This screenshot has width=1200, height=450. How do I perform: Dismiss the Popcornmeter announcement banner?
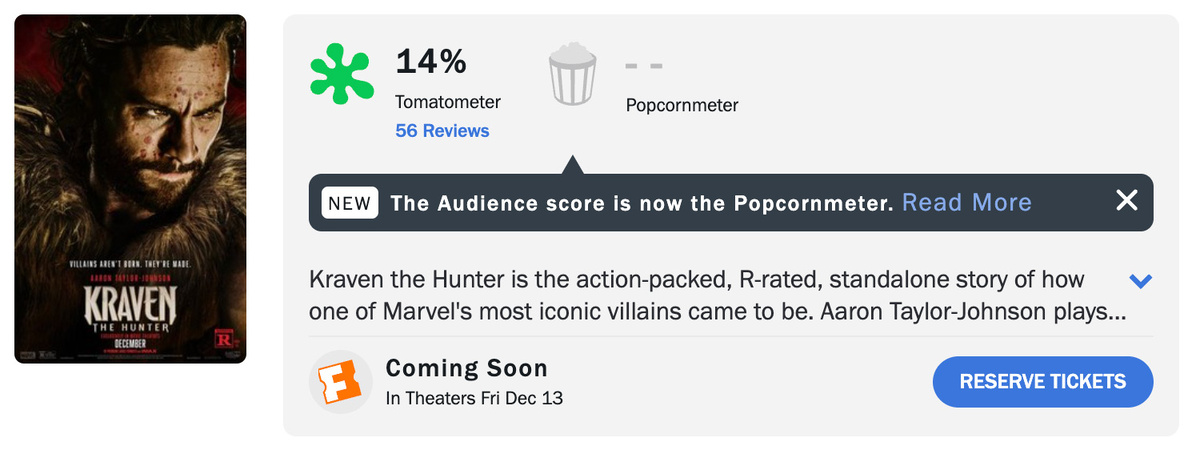point(1127,201)
